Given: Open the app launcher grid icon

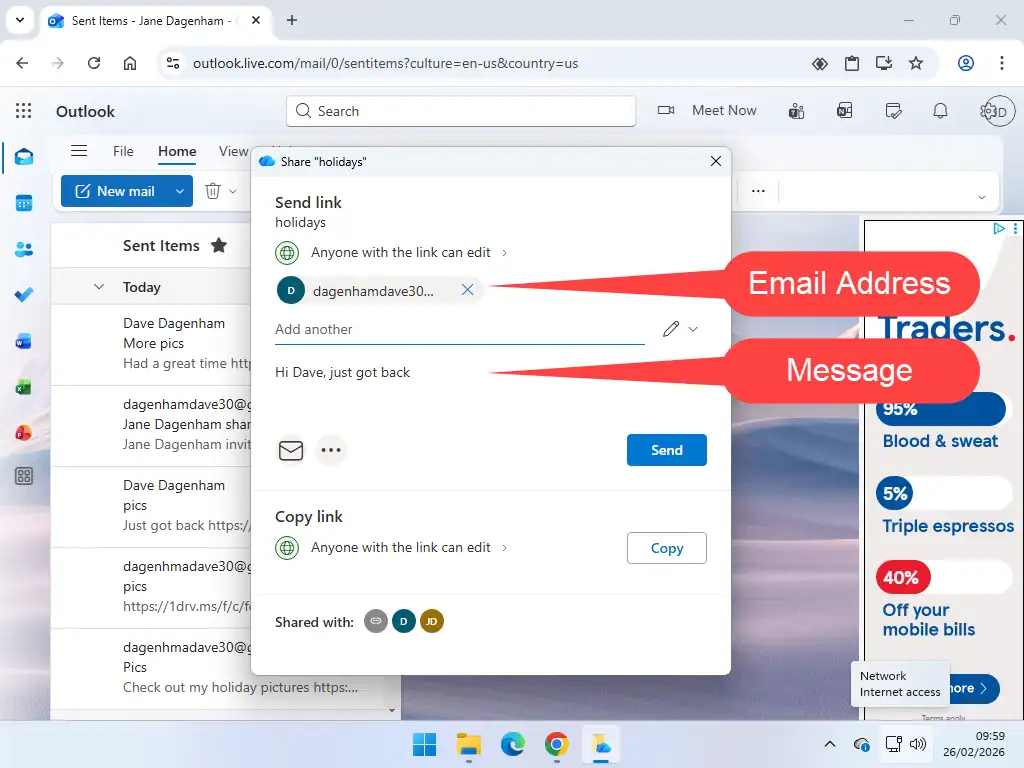Looking at the screenshot, I should click(x=23, y=110).
